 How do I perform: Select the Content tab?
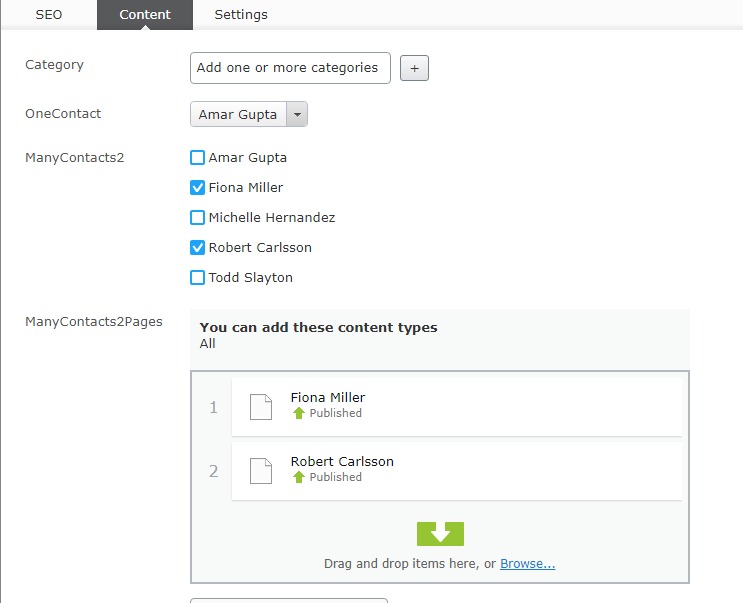tap(145, 15)
